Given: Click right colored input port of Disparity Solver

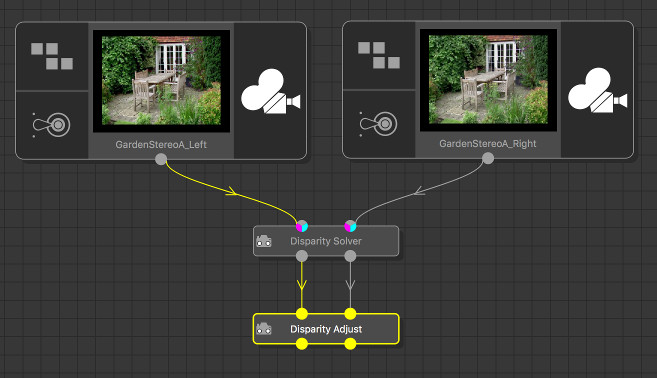Looking at the screenshot, I should coord(350,226).
